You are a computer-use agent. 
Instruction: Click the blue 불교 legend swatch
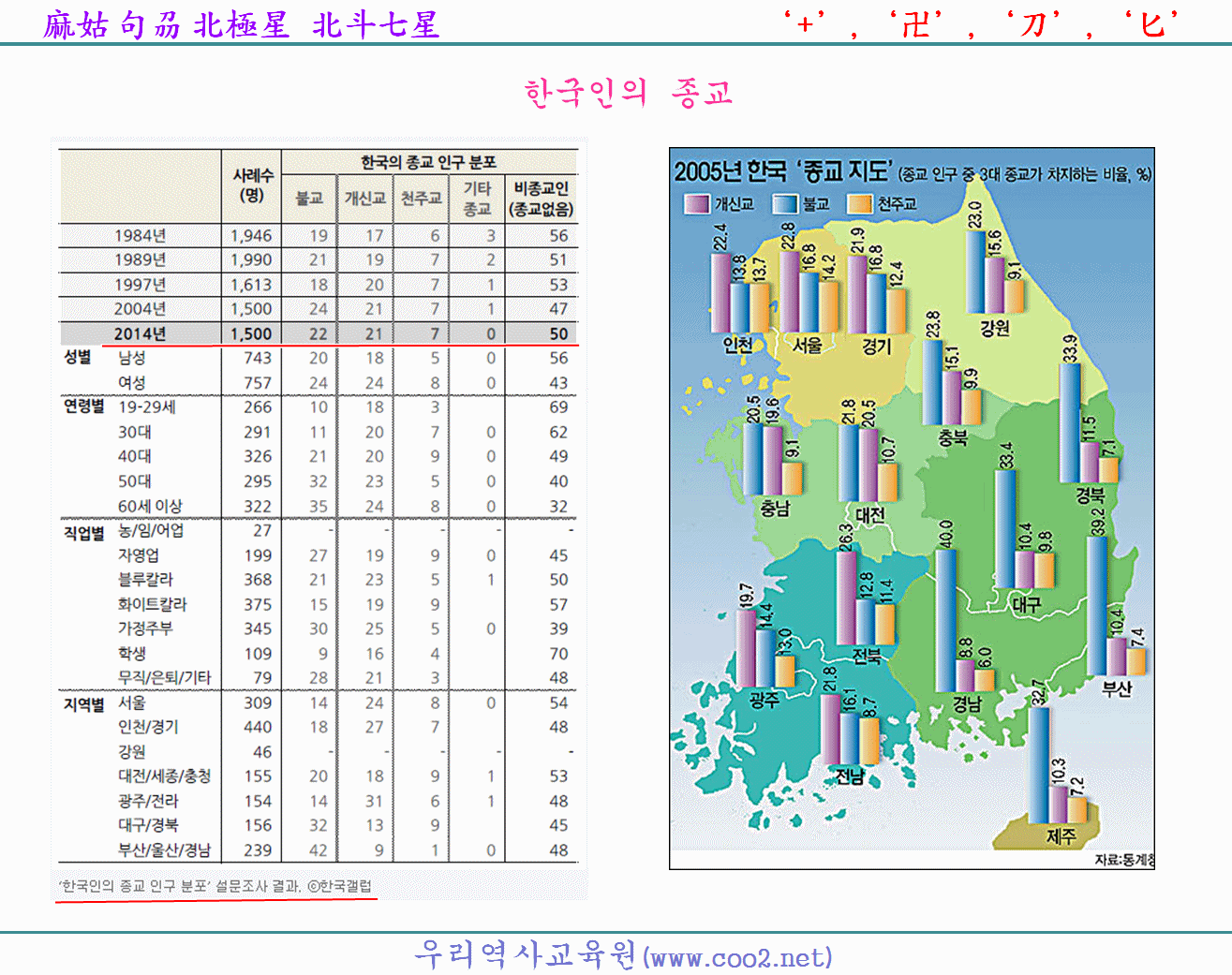tap(784, 203)
